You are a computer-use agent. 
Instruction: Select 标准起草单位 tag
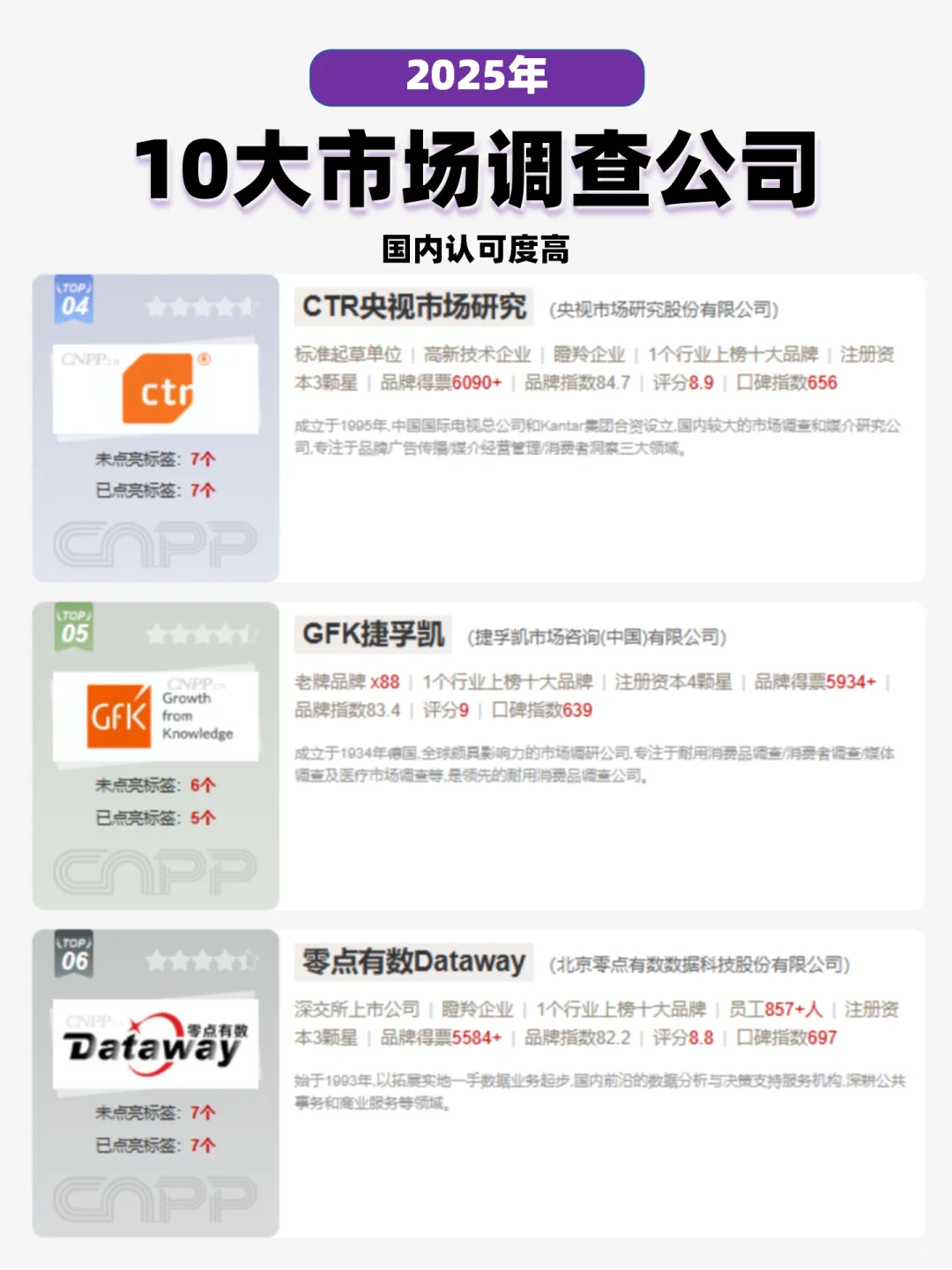click(348, 355)
